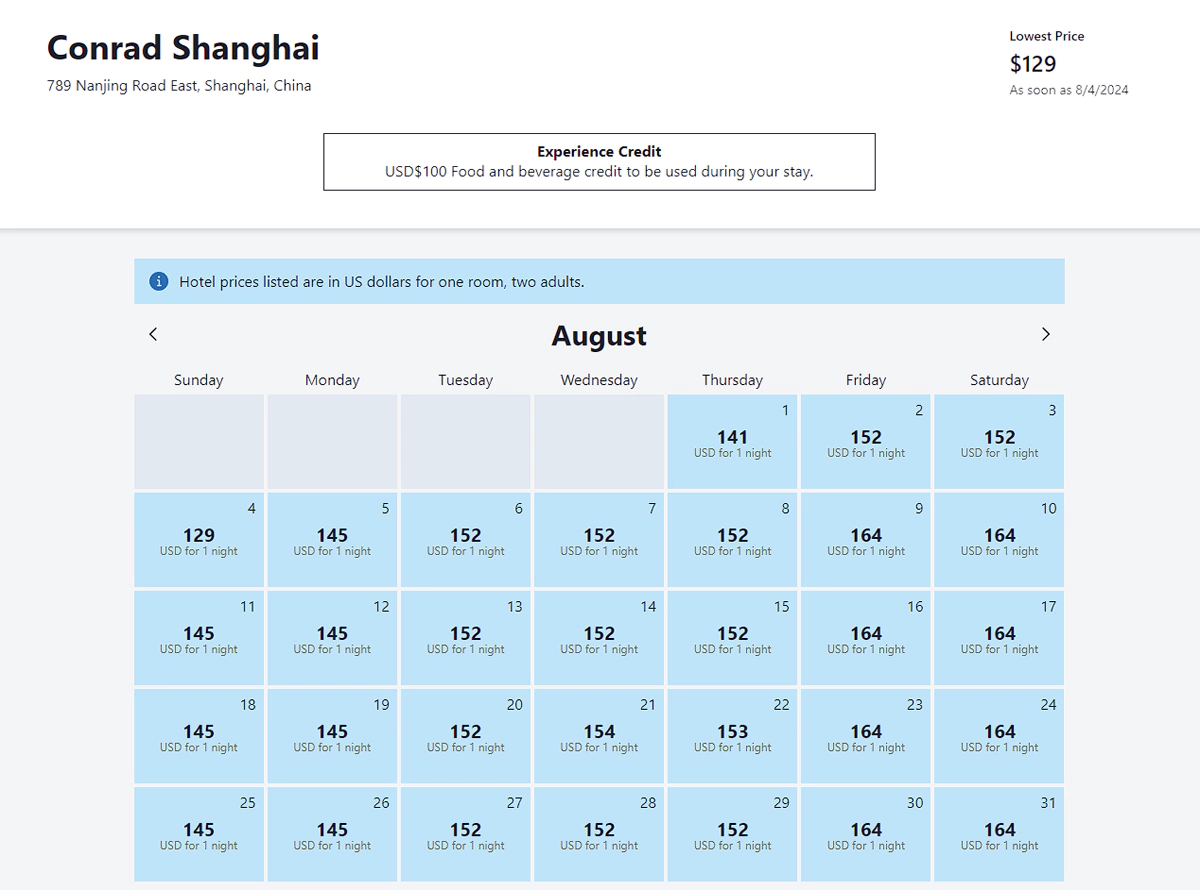Select August 4 at lowest price 129
This screenshot has width=1200, height=890.
(x=199, y=540)
